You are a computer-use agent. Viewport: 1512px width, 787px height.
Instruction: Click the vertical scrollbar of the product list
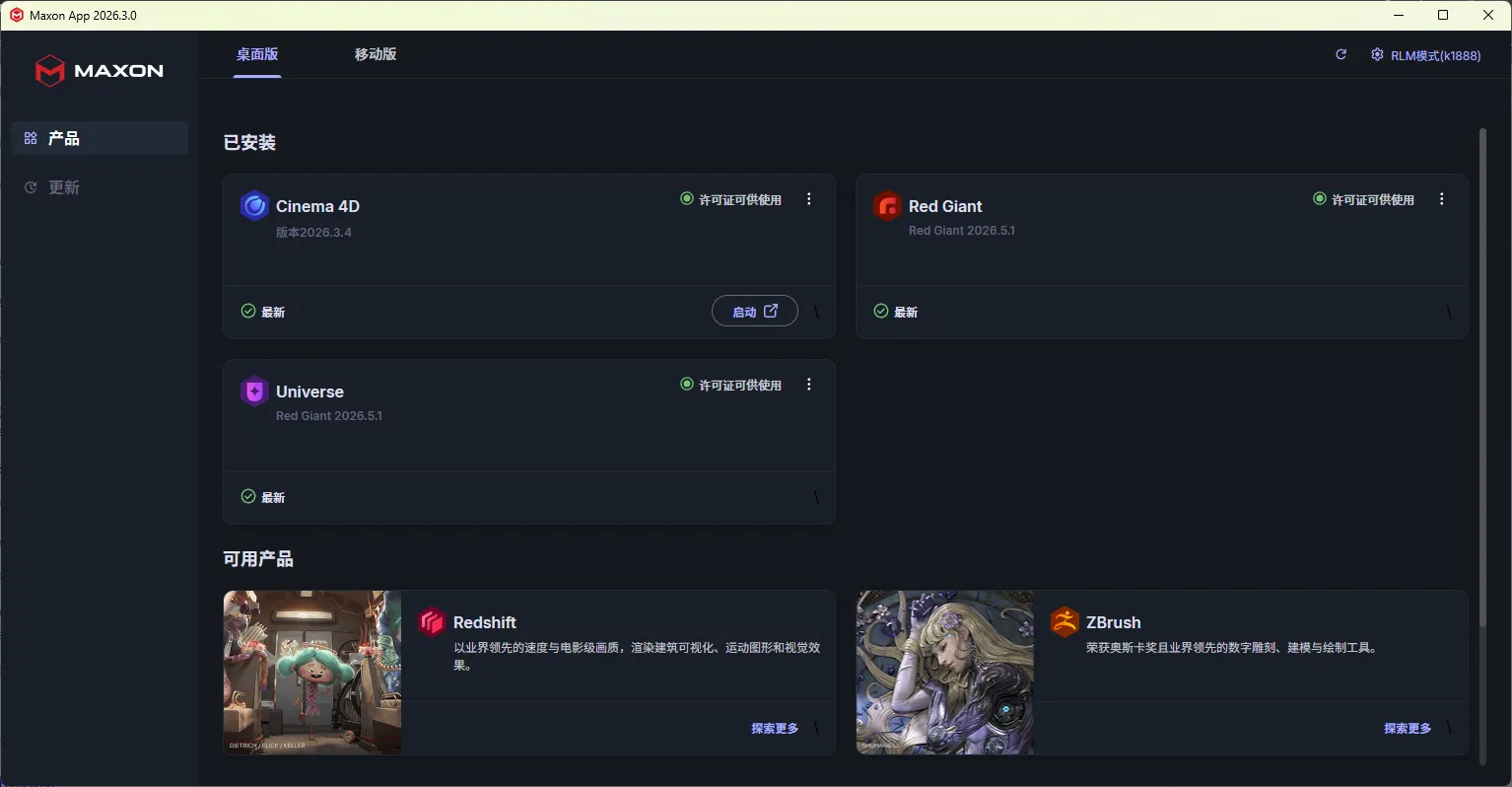click(1482, 377)
